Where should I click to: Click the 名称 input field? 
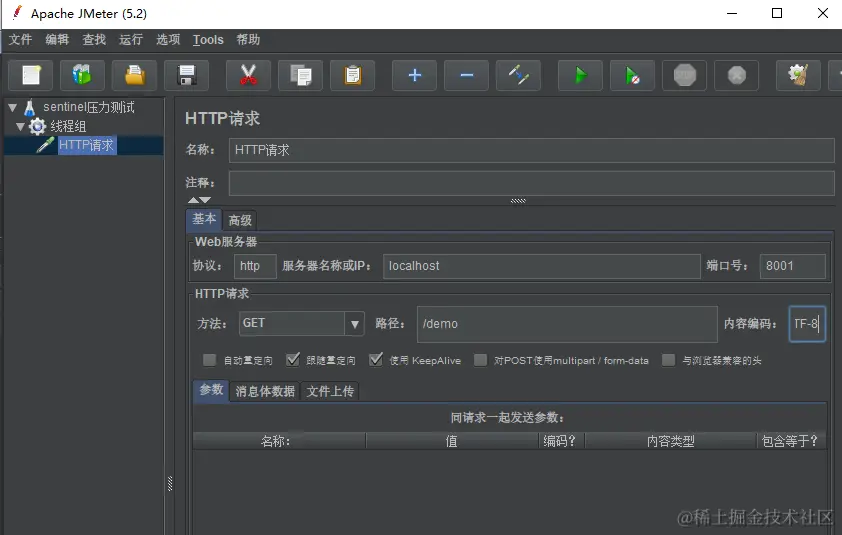(x=532, y=150)
